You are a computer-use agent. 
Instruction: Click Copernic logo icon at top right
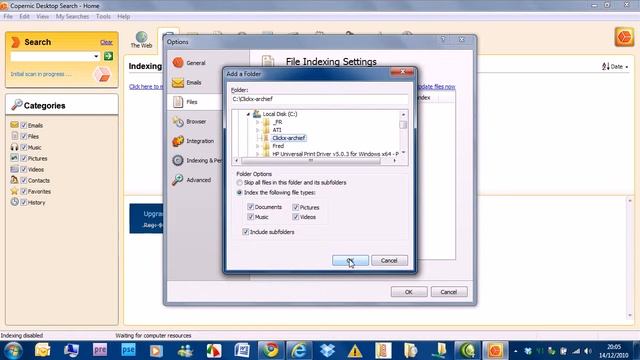(x=624, y=37)
